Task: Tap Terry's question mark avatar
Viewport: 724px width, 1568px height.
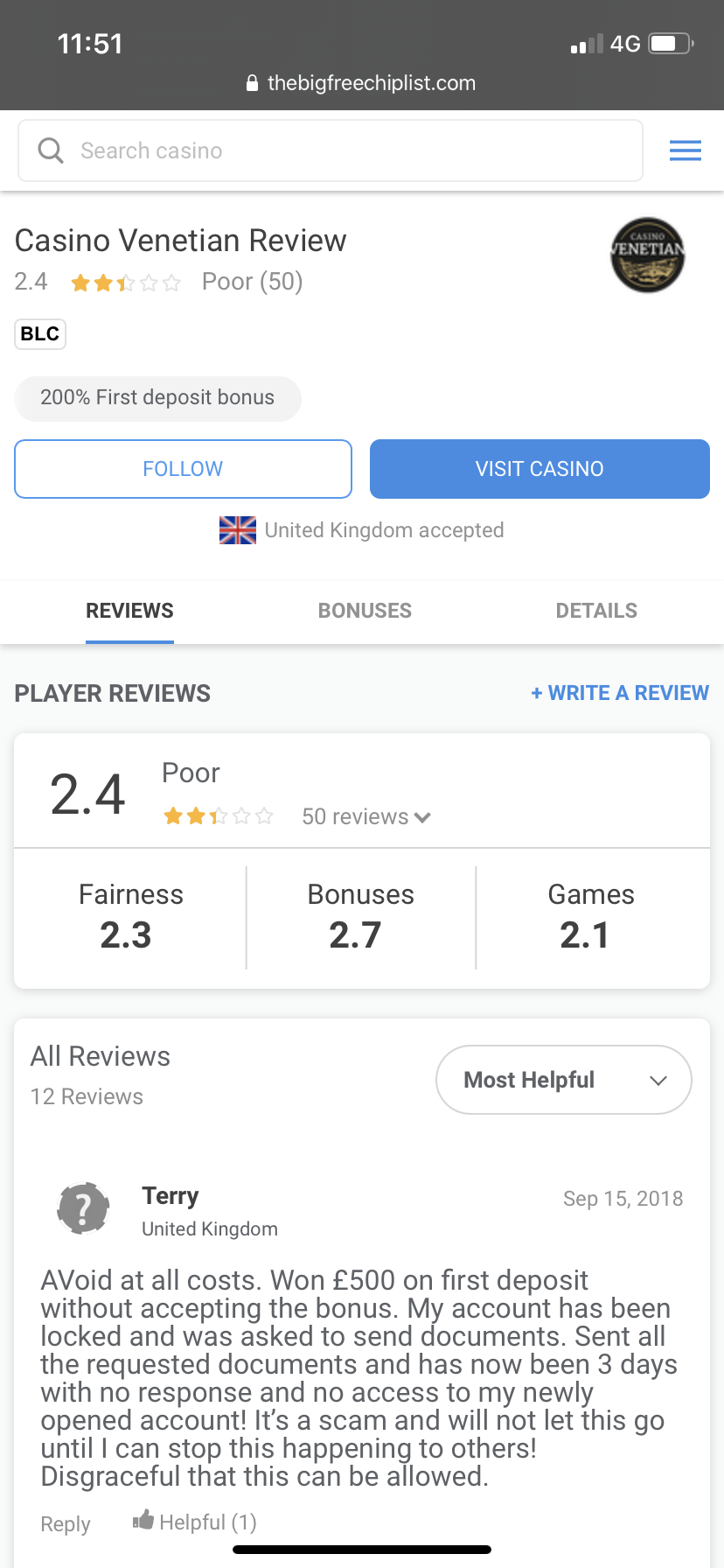Action: click(x=83, y=1208)
